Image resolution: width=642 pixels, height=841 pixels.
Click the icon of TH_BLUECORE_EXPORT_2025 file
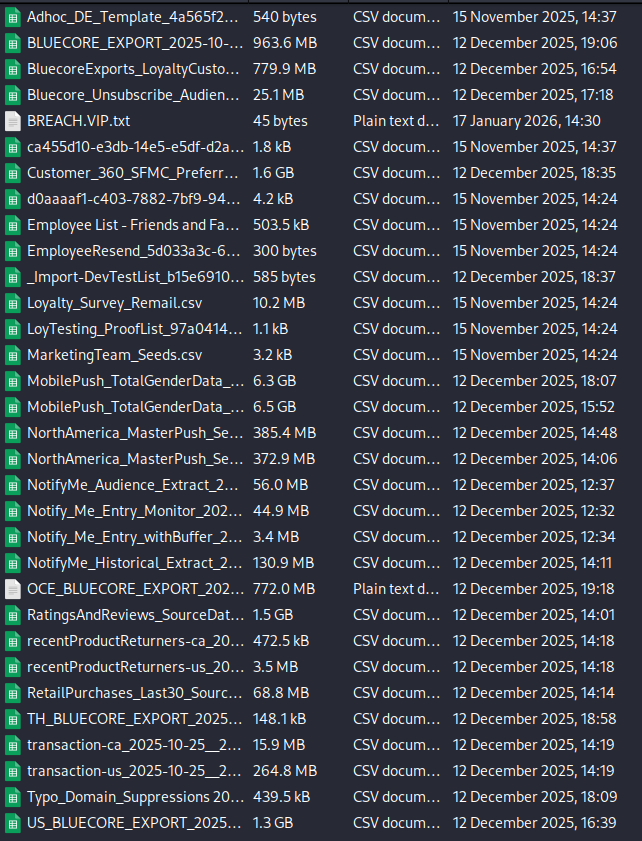pyautogui.click(x=12, y=719)
